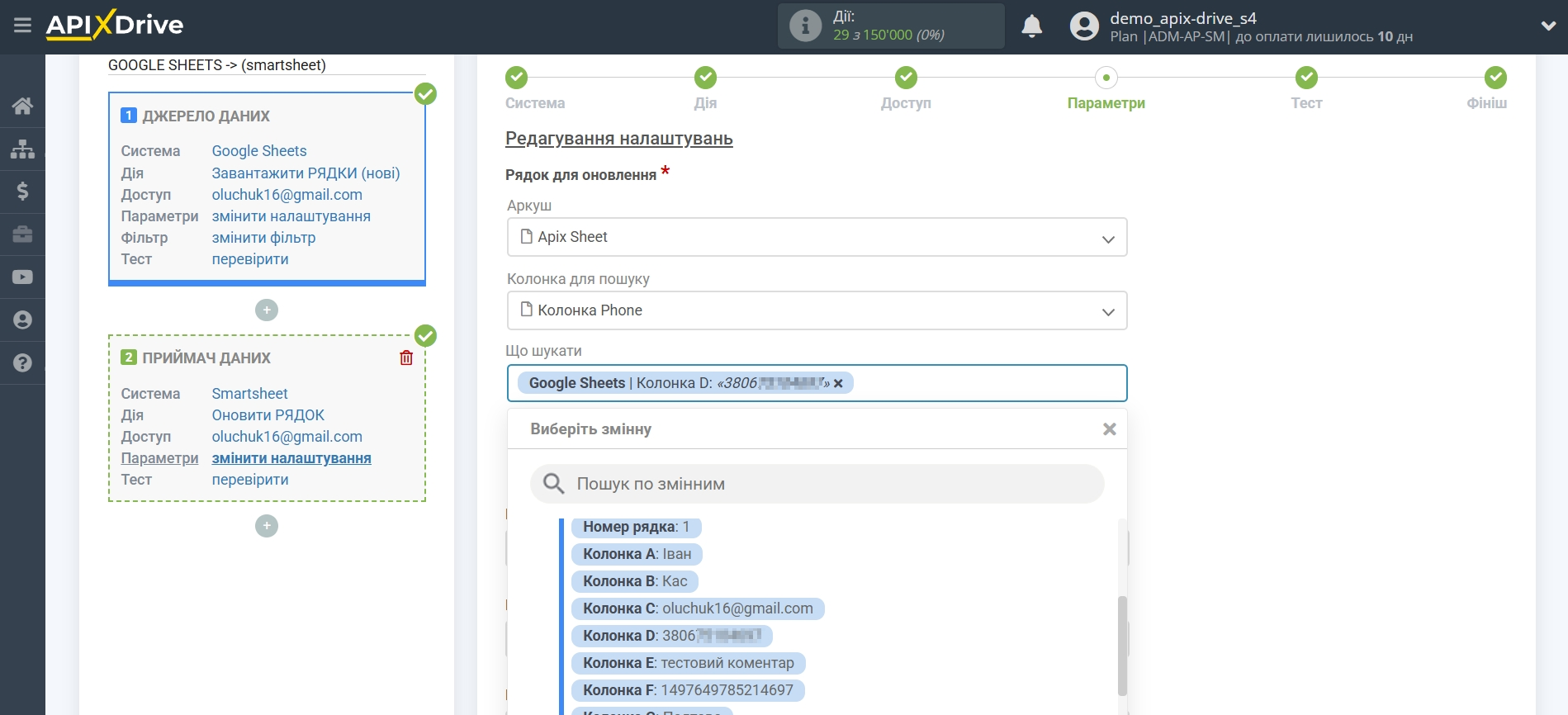
Task: Select the Колонка D phone variable
Action: pyautogui.click(x=671, y=636)
